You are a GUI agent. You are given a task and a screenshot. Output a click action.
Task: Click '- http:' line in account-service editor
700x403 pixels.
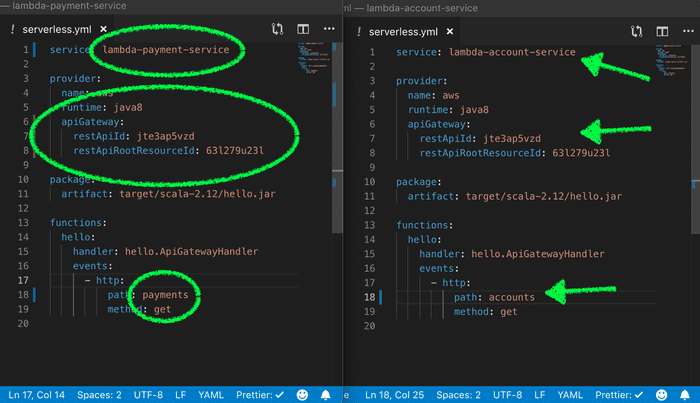(x=450, y=283)
